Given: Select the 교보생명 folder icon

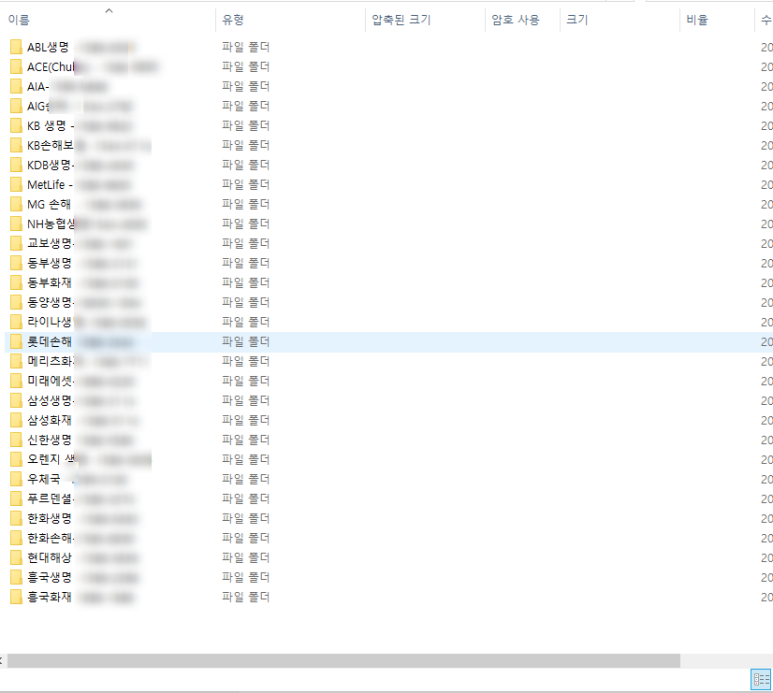Looking at the screenshot, I should click(16, 243).
